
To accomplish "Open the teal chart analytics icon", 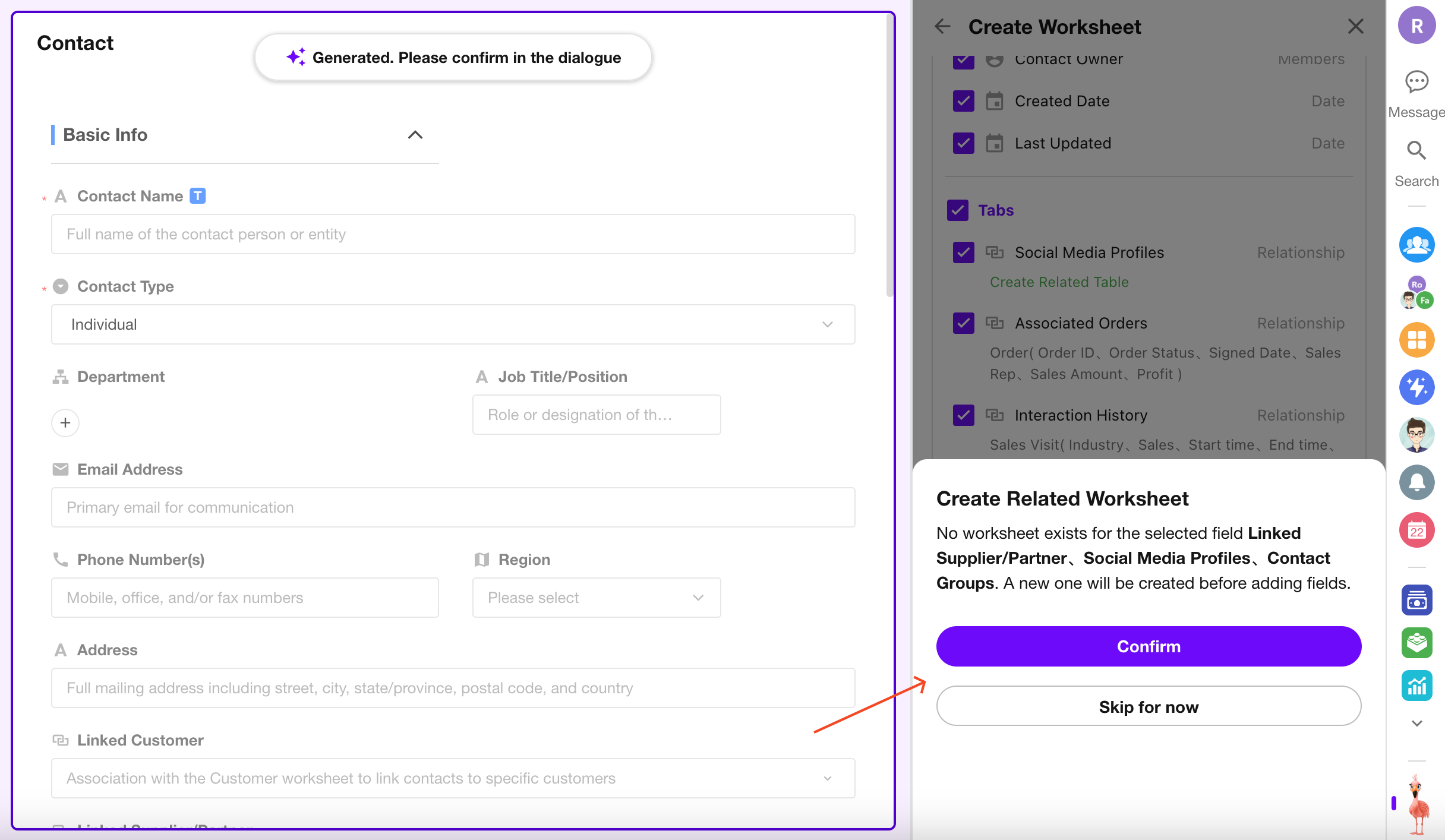I will [x=1416, y=686].
